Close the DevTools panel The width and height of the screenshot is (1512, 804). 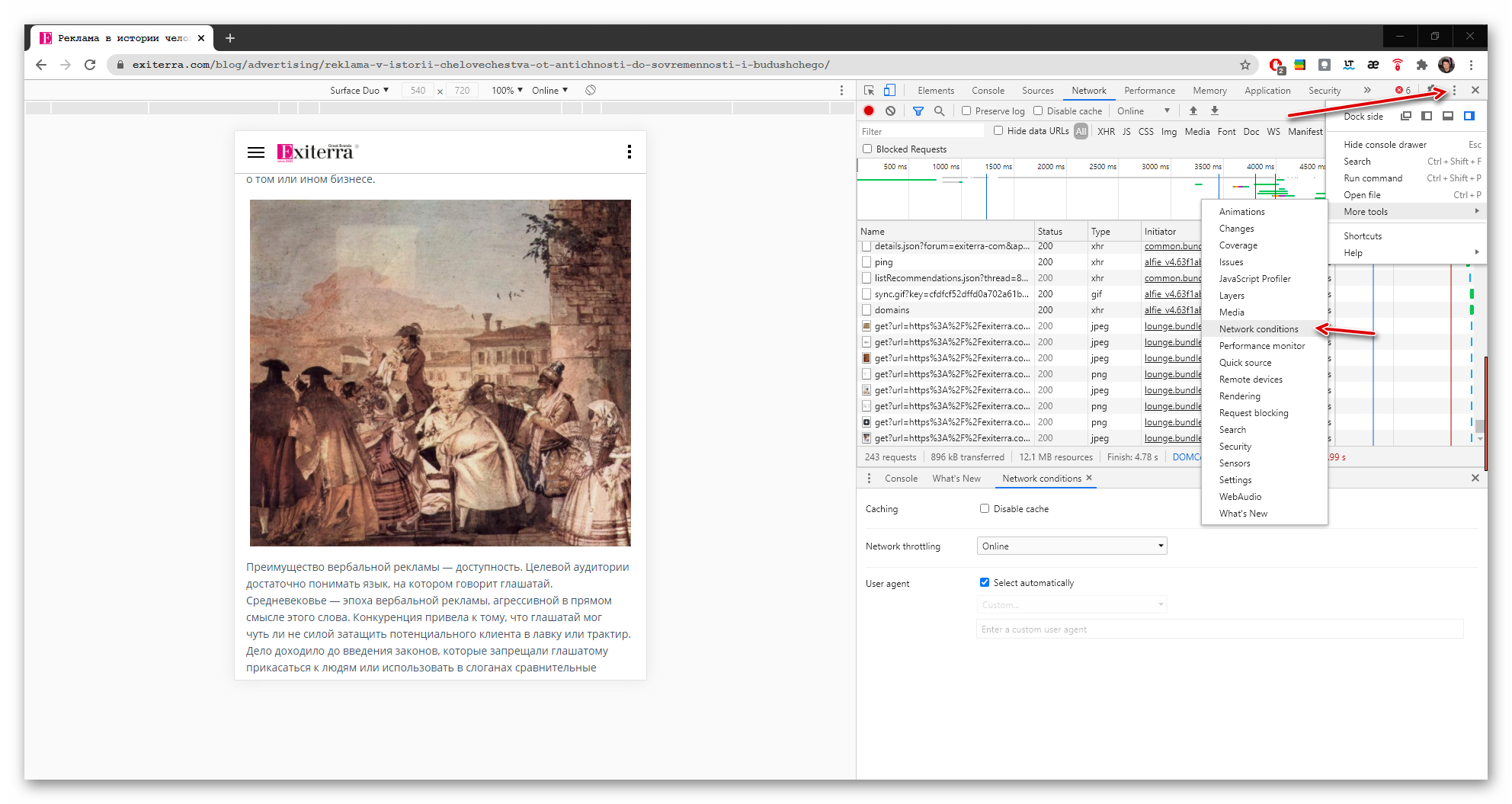(1475, 90)
